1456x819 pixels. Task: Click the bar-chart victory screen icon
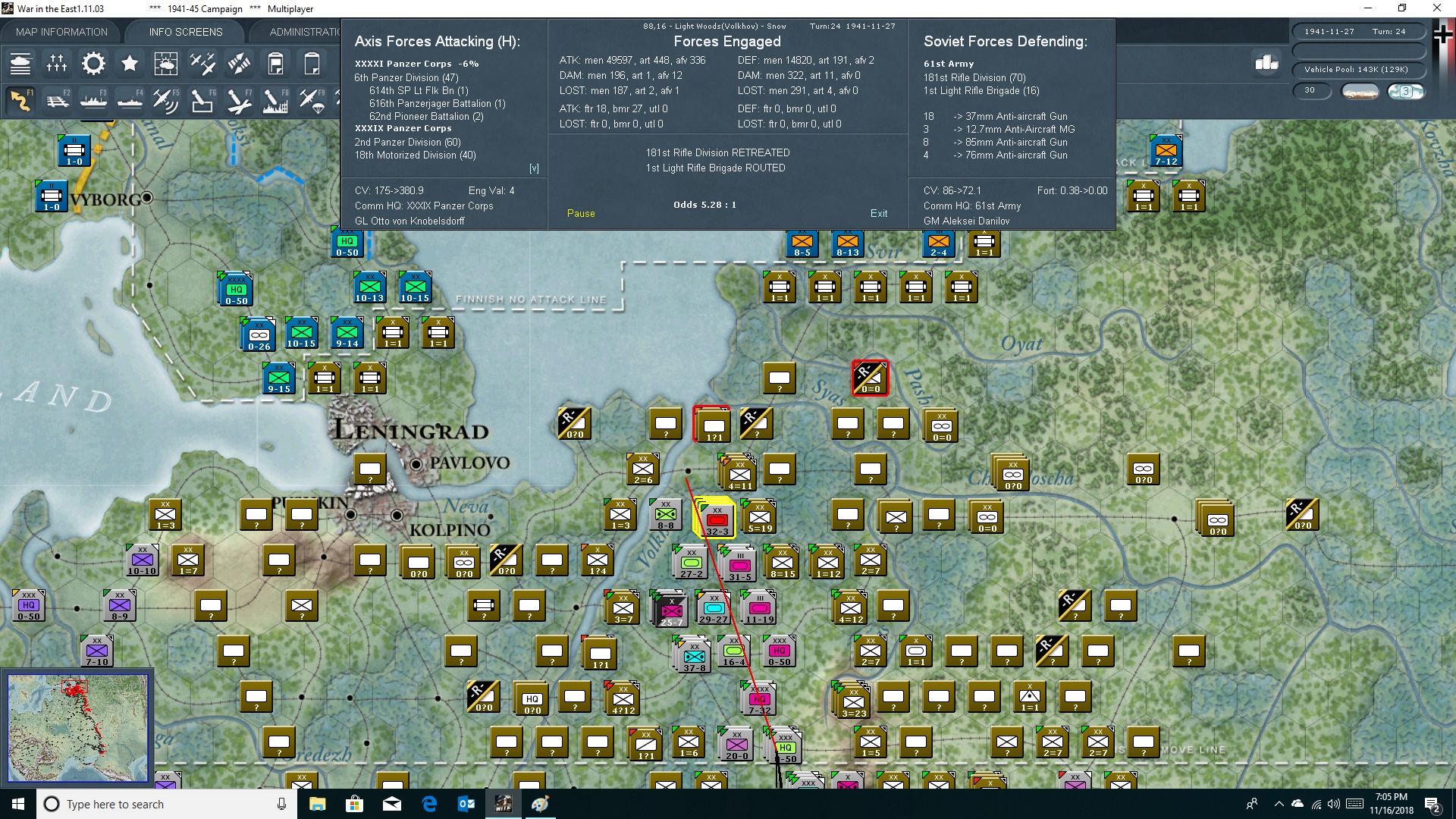point(1266,62)
